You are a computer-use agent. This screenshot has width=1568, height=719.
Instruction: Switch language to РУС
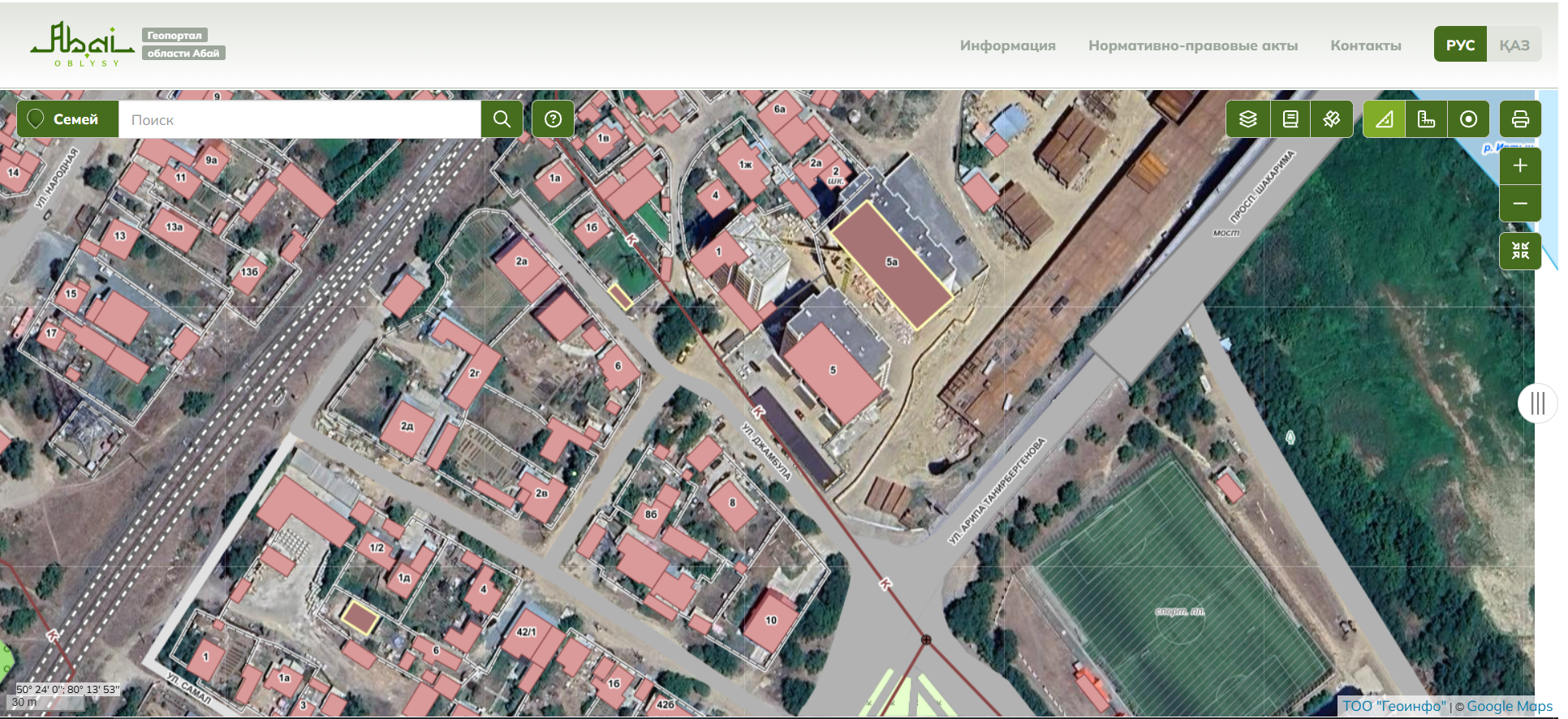[x=1459, y=45]
